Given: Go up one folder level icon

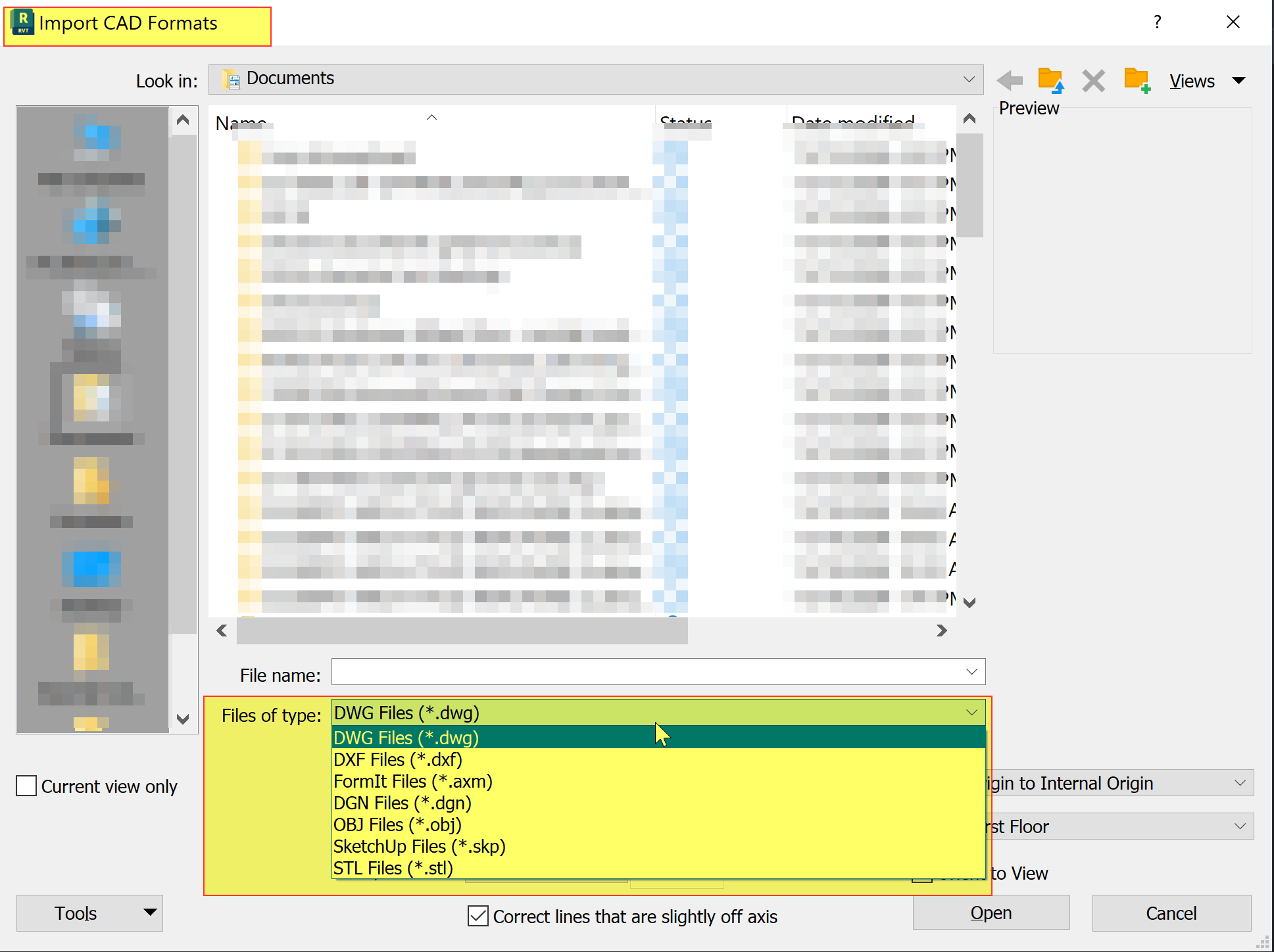Looking at the screenshot, I should tap(1050, 81).
